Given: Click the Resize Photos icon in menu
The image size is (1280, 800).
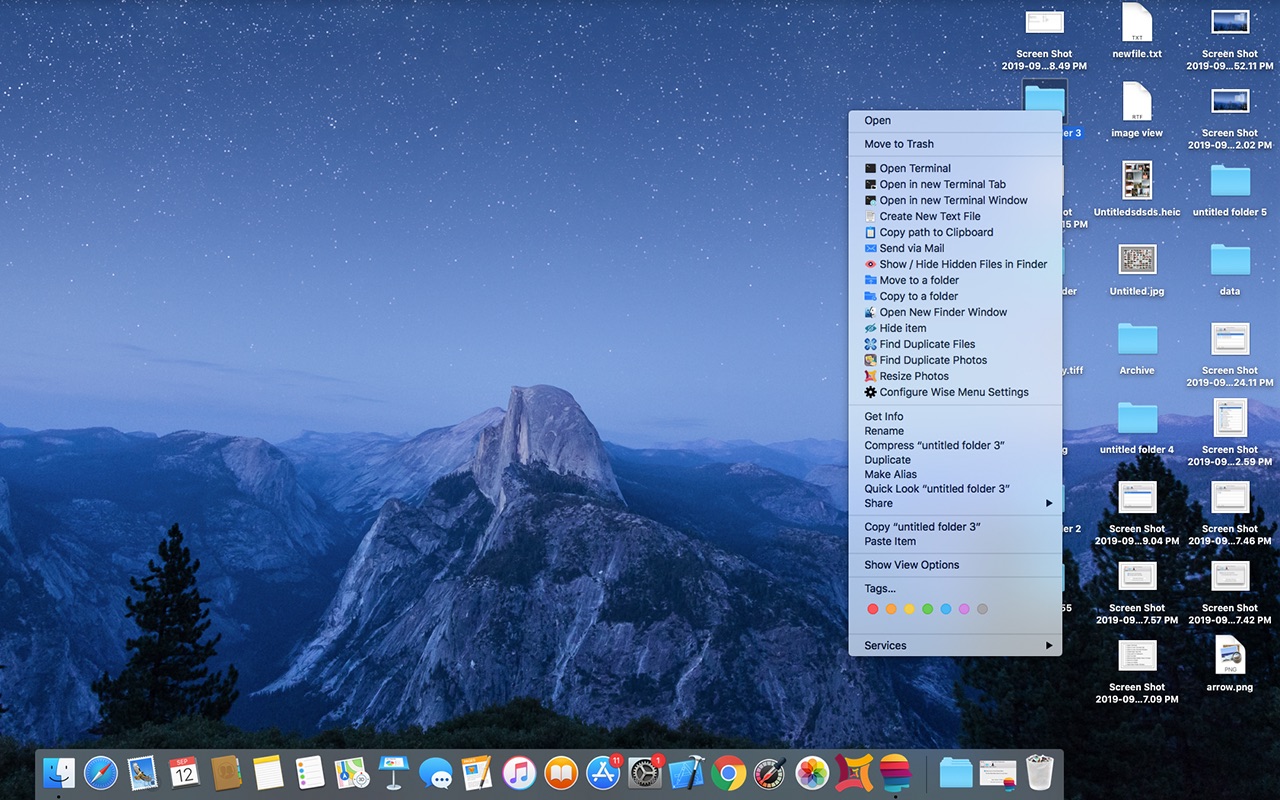Looking at the screenshot, I should point(871,377).
